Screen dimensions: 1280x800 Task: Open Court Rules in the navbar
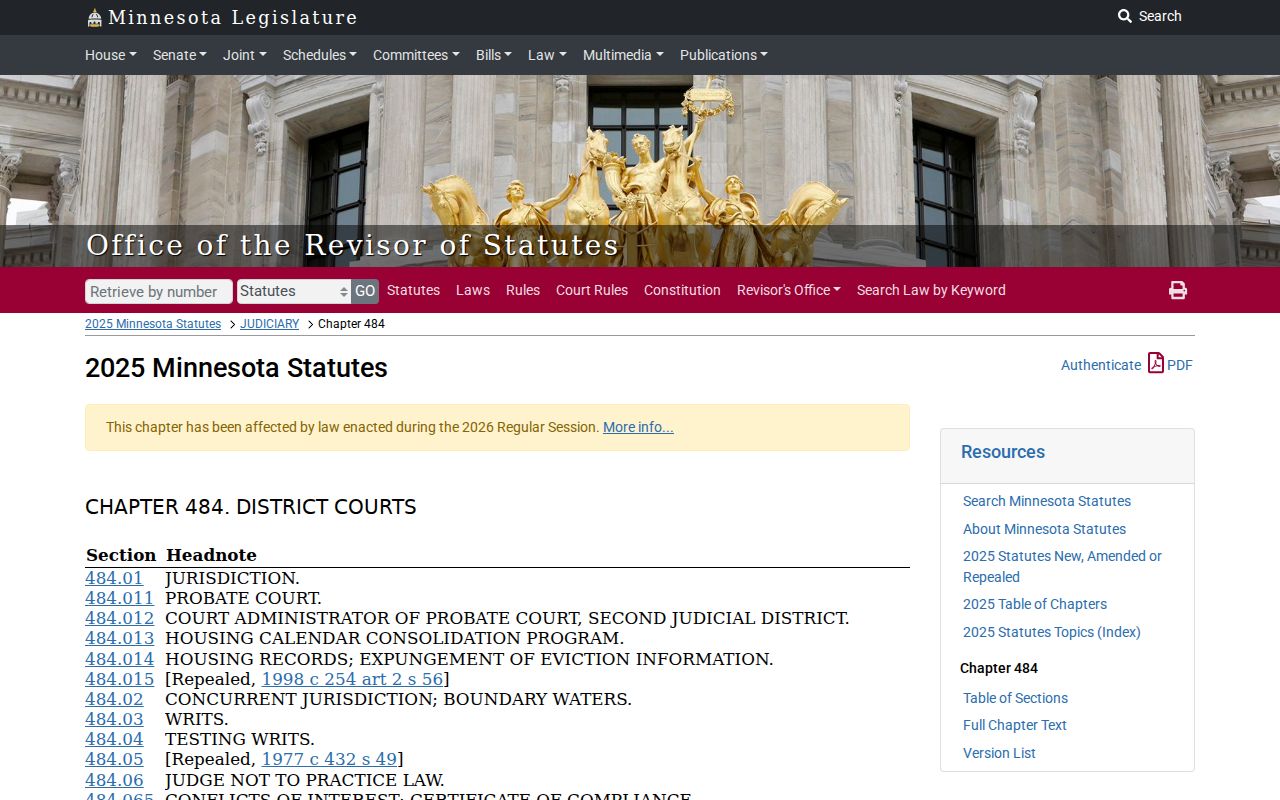coord(592,290)
